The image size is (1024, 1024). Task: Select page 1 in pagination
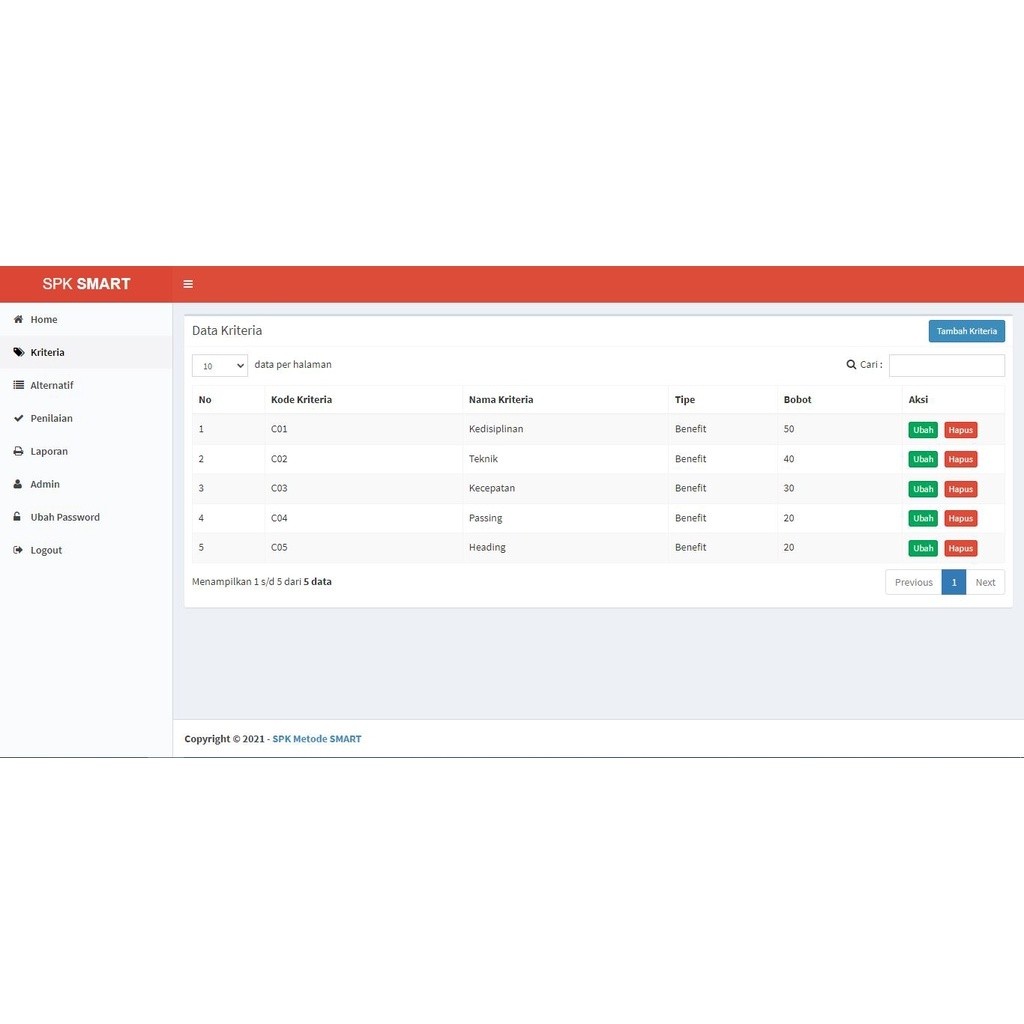click(954, 583)
